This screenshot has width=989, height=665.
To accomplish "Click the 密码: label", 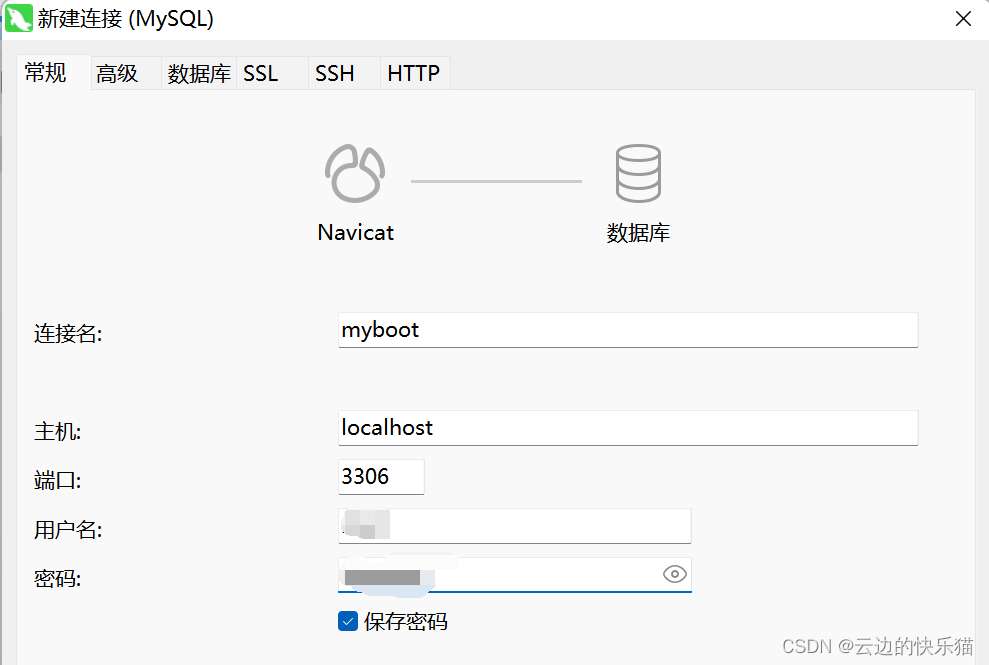I will click(x=57, y=579).
